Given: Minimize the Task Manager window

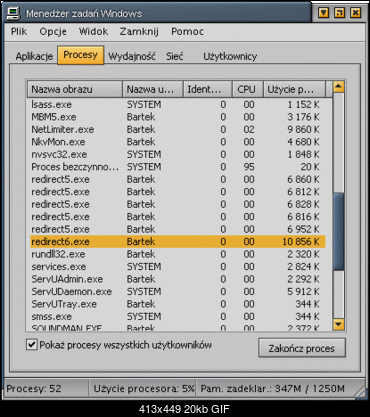Looking at the screenshot, I should point(324,13).
